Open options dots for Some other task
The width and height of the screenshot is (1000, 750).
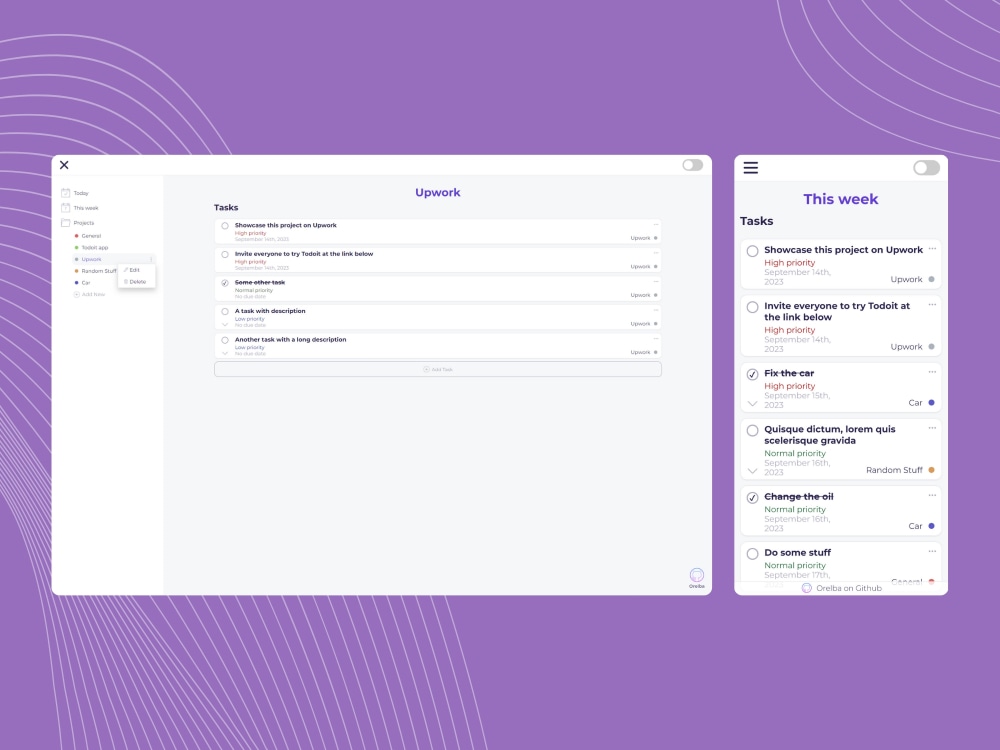656,281
